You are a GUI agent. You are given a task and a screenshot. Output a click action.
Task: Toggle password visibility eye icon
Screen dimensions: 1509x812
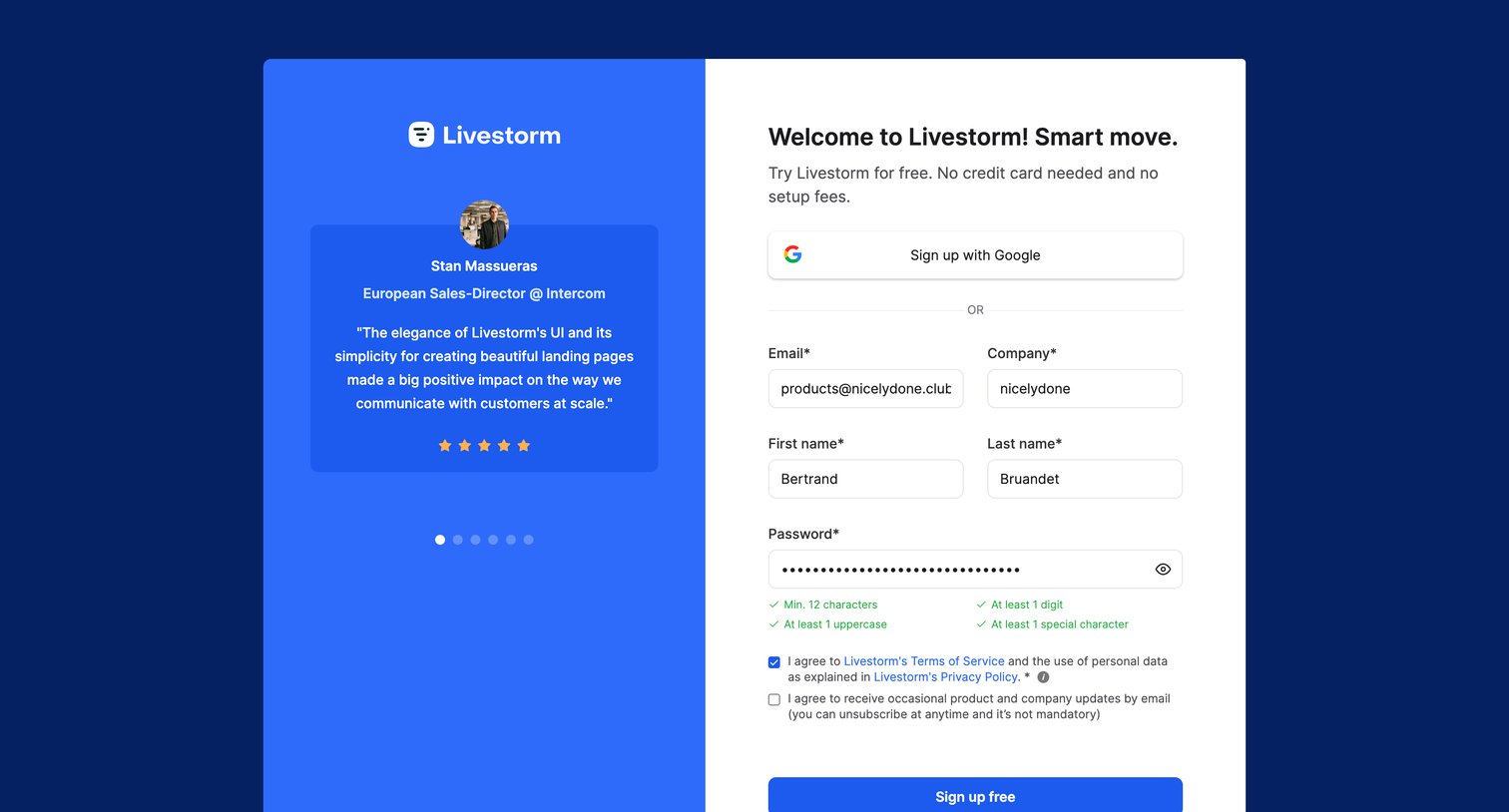click(x=1163, y=570)
